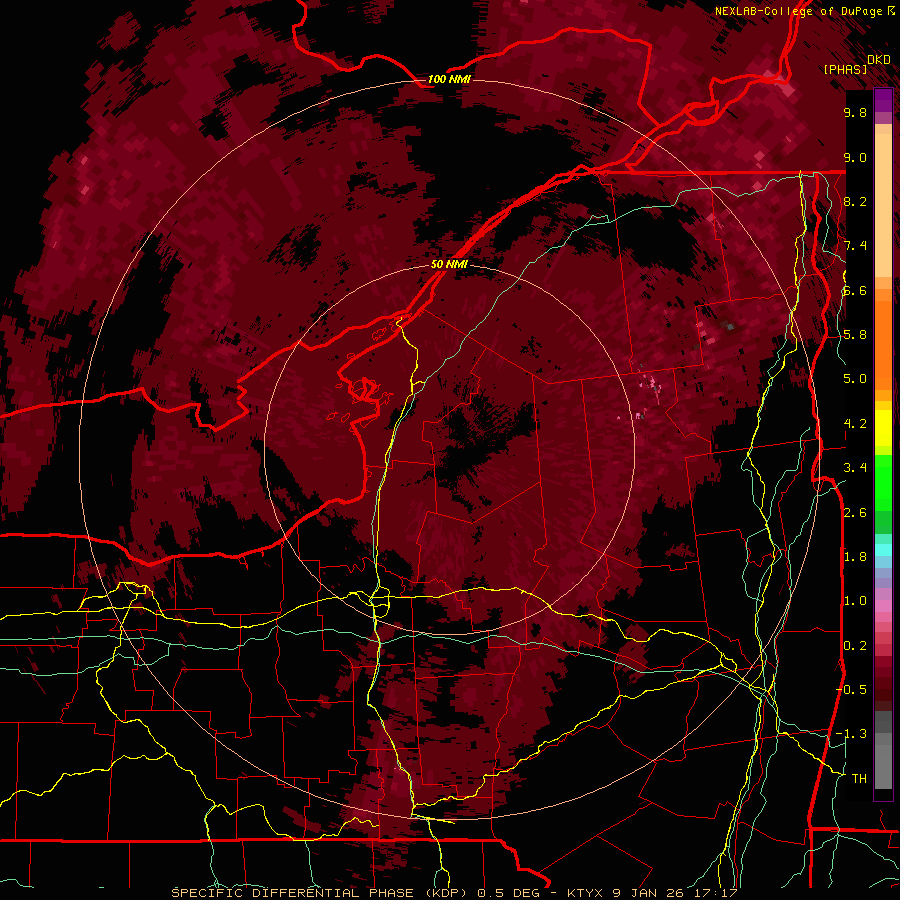Click the bright green segment of color bar
This screenshot has height=900, width=900.
(883, 482)
